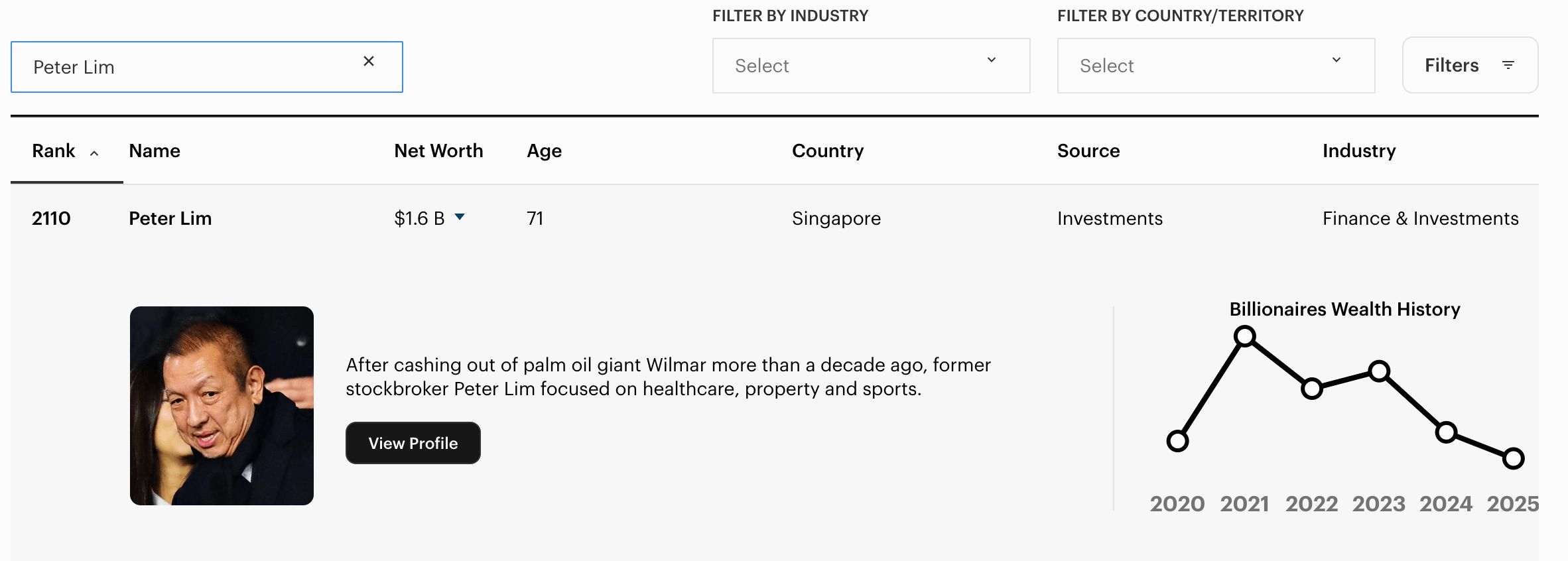Clear the search field using the X icon

(369, 62)
